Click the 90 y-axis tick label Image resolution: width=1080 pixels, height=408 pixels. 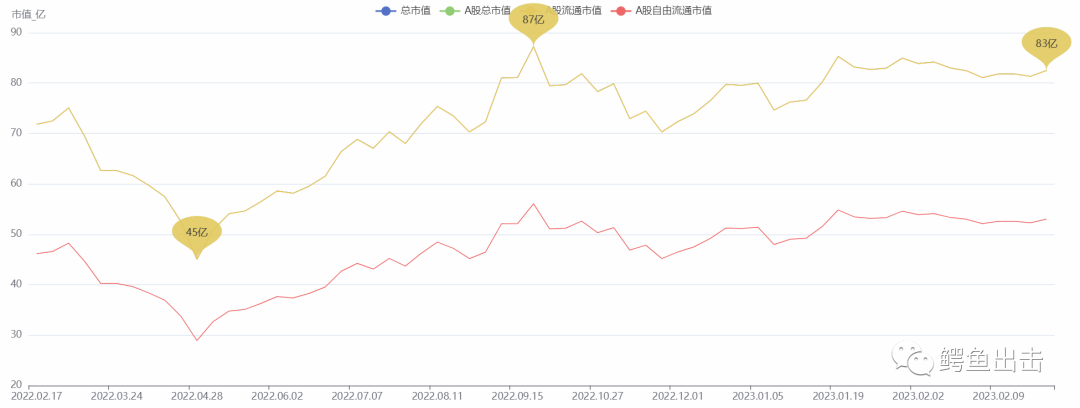click(x=17, y=32)
